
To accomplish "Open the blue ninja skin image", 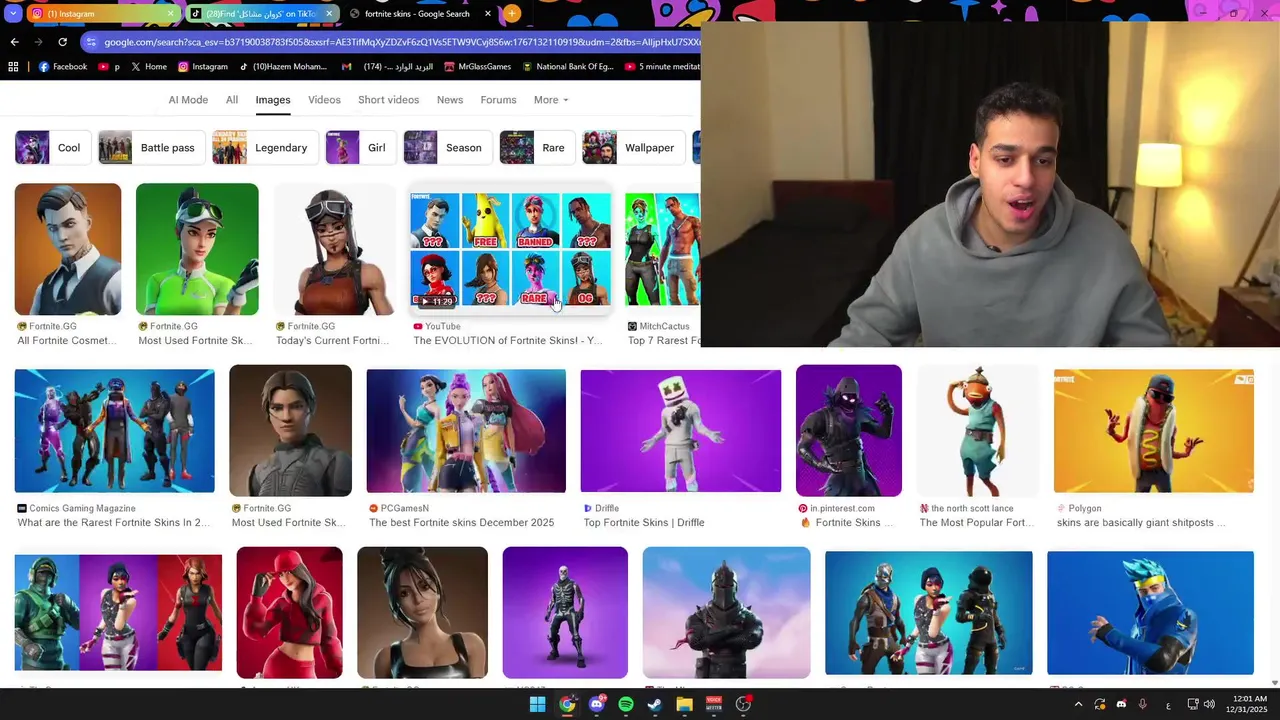I will pyautogui.click(x=1150, y=613).
